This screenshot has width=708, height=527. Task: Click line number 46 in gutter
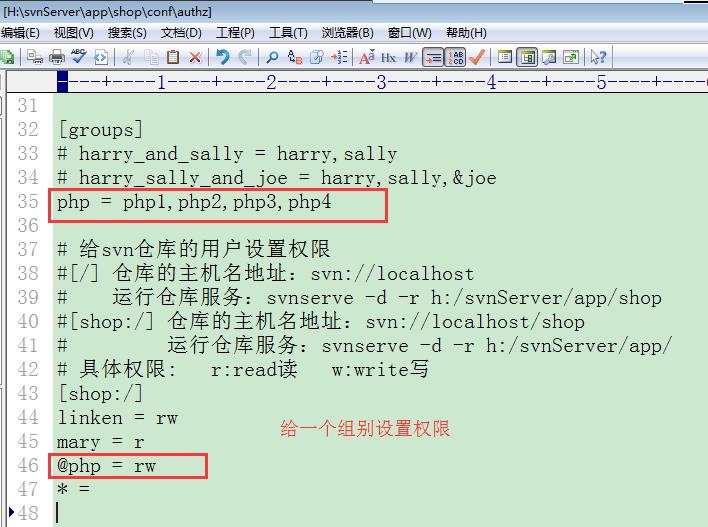point(28,465)
